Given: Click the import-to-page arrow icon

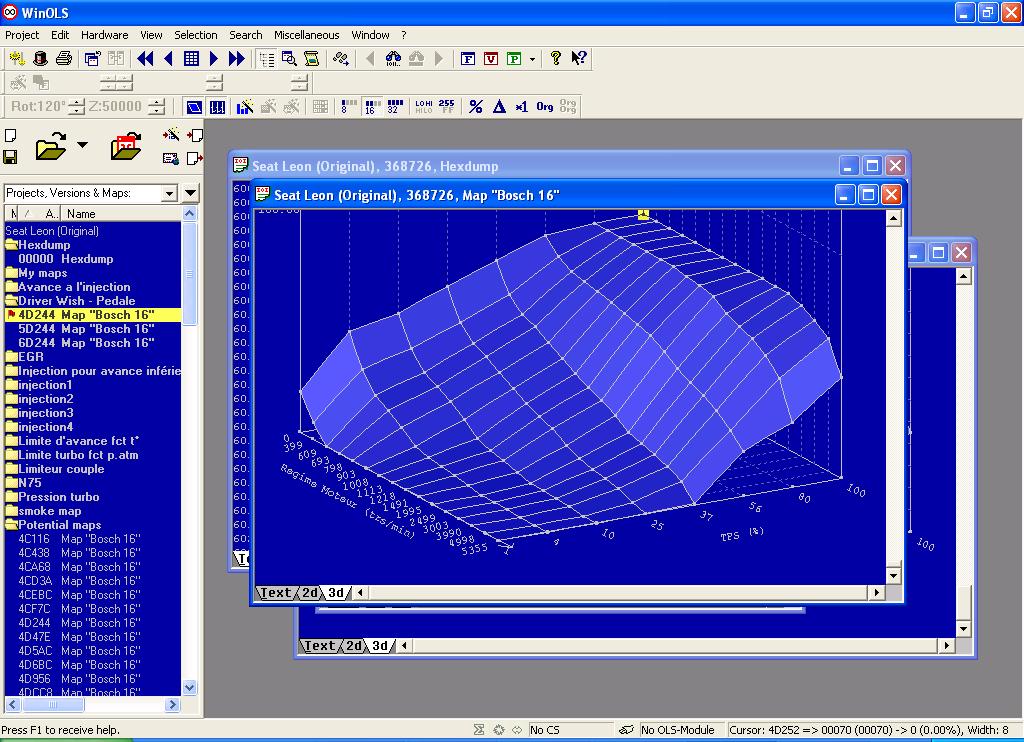Looking at the screenshot, I should pyautogui.click(x=195, y=135).
